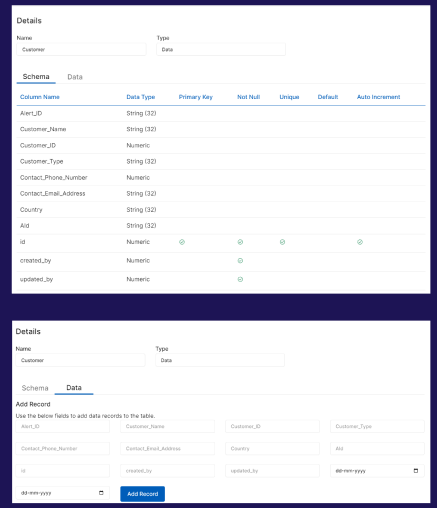This screenshot has height=508, width=437.
Task: Click the Auto Increment checkmark for id
Action: point(360,242)
